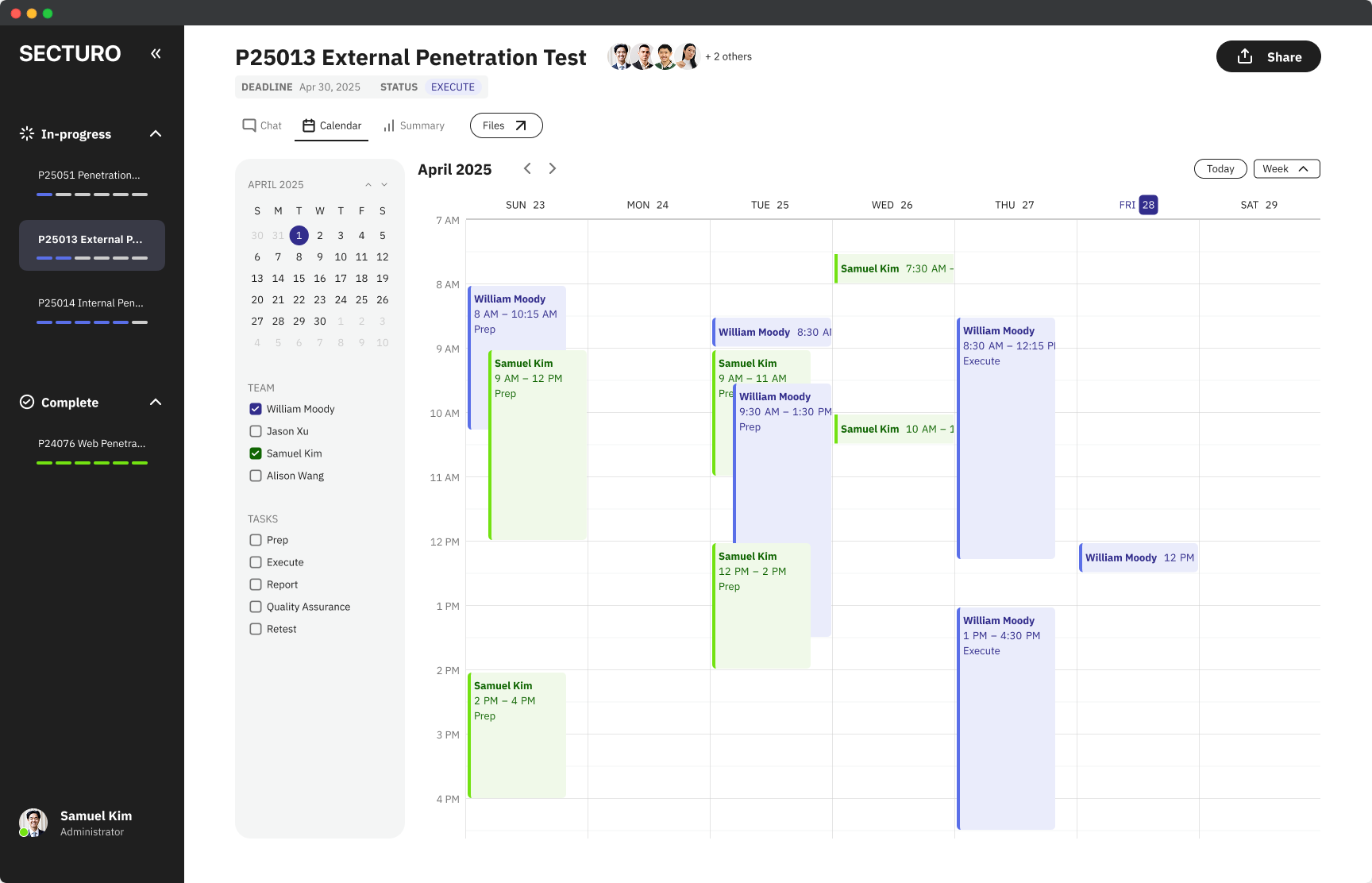The image size is (1372, 883).
Task: Click the Today button
Action: tap(1220, 168)
